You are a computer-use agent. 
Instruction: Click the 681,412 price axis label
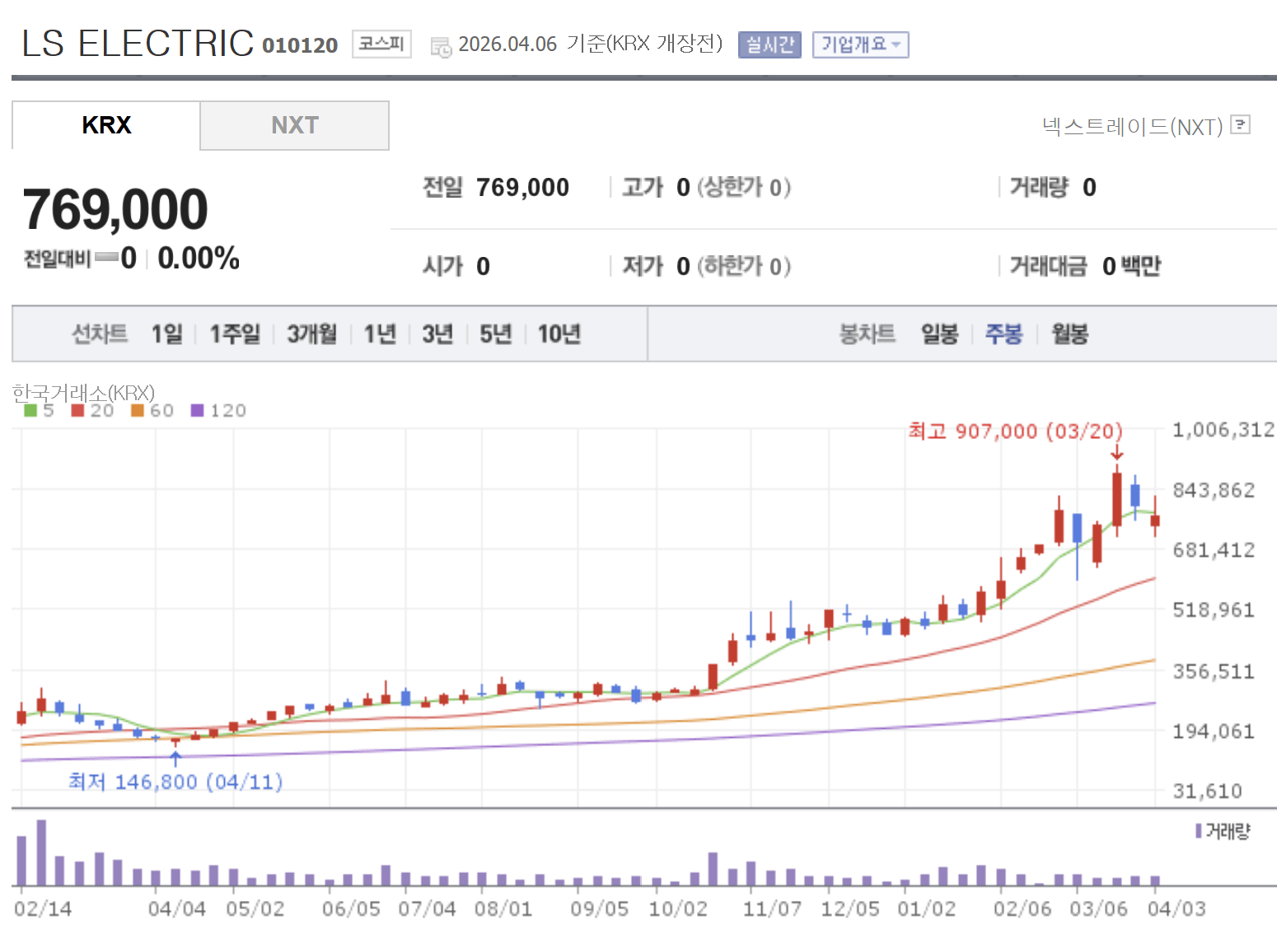1214,549
